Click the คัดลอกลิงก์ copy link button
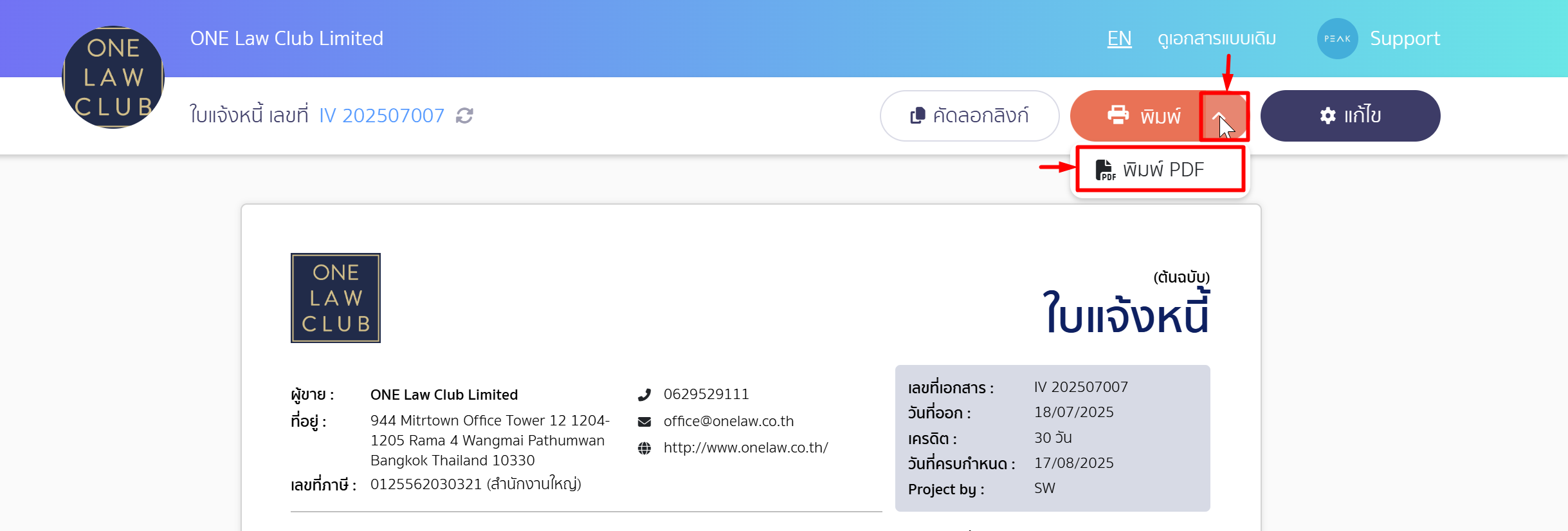This screenshot has height=531, width=1568. click(x=969, y=116)
